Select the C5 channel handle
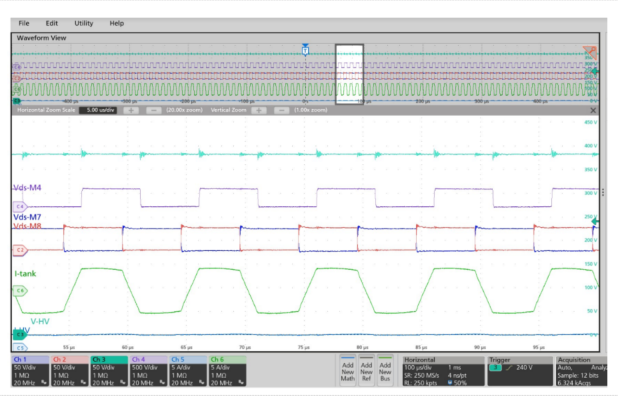The height and width of the screenshot is (399, 618). (x=20, y=347)
